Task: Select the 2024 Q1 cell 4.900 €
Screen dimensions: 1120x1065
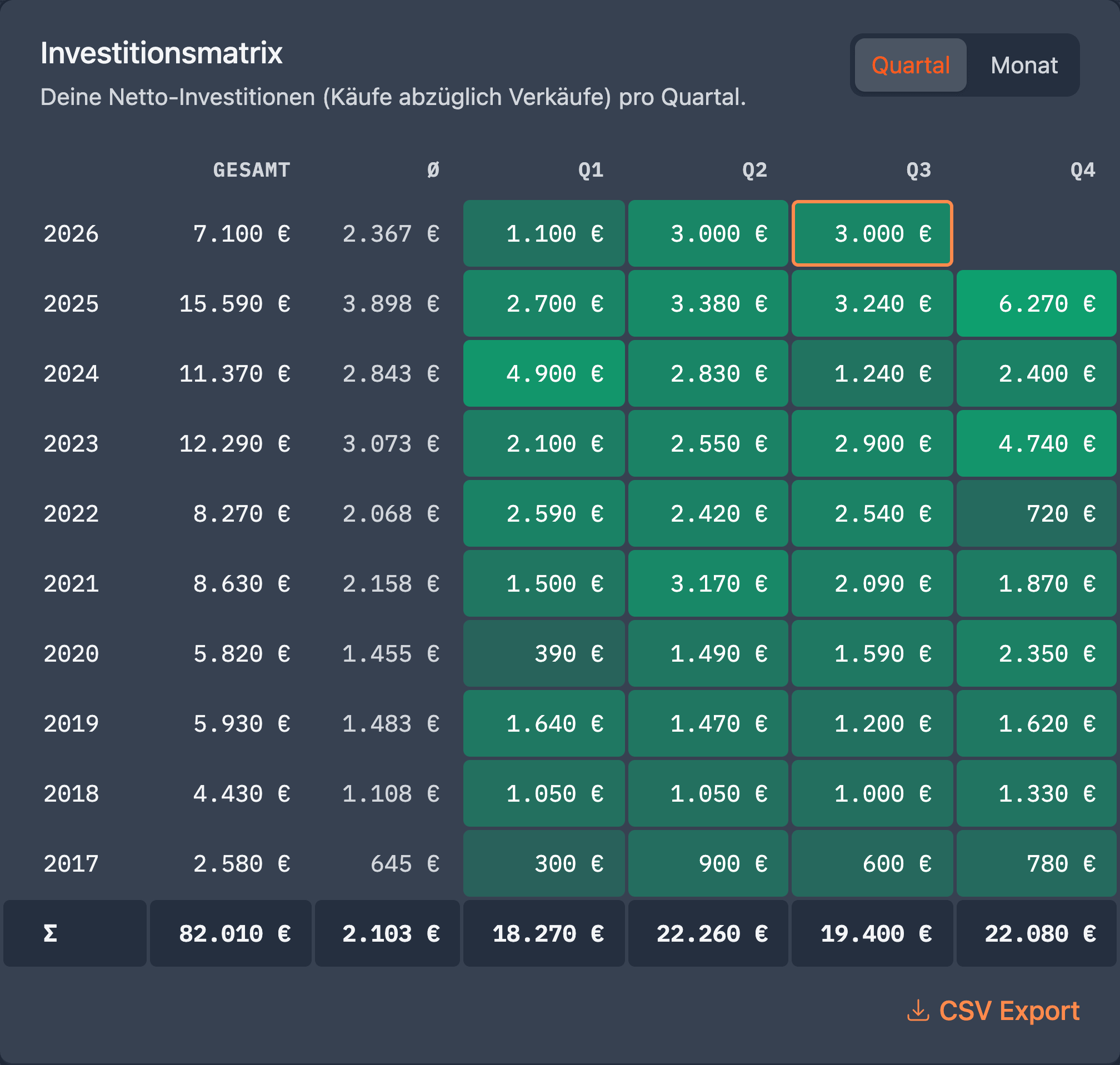Action: pos(544,373)
